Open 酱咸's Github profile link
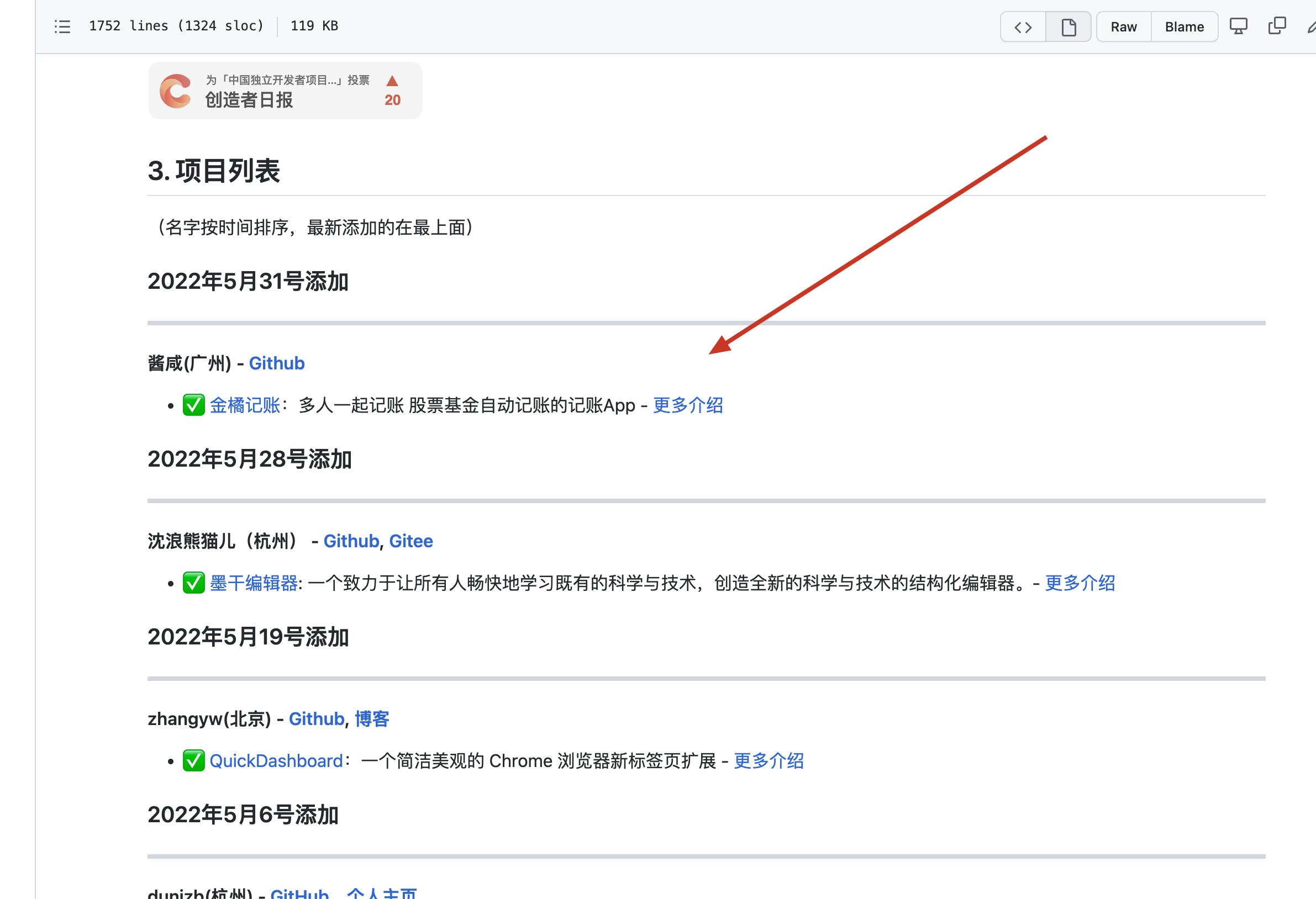 click(276, 363)
